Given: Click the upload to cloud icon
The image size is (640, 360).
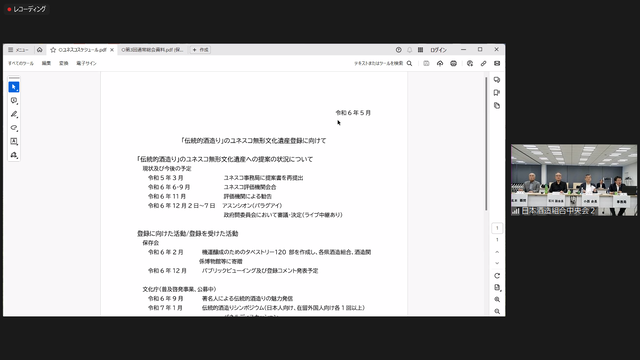Looking at the screenshot, I should pos(440,63).
